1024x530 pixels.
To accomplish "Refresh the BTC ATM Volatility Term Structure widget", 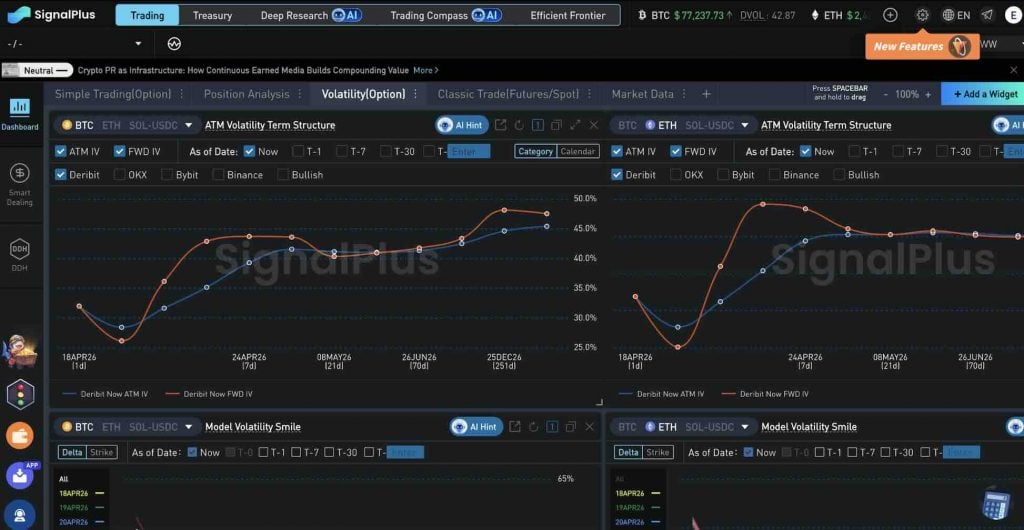I will coord(519,125).
